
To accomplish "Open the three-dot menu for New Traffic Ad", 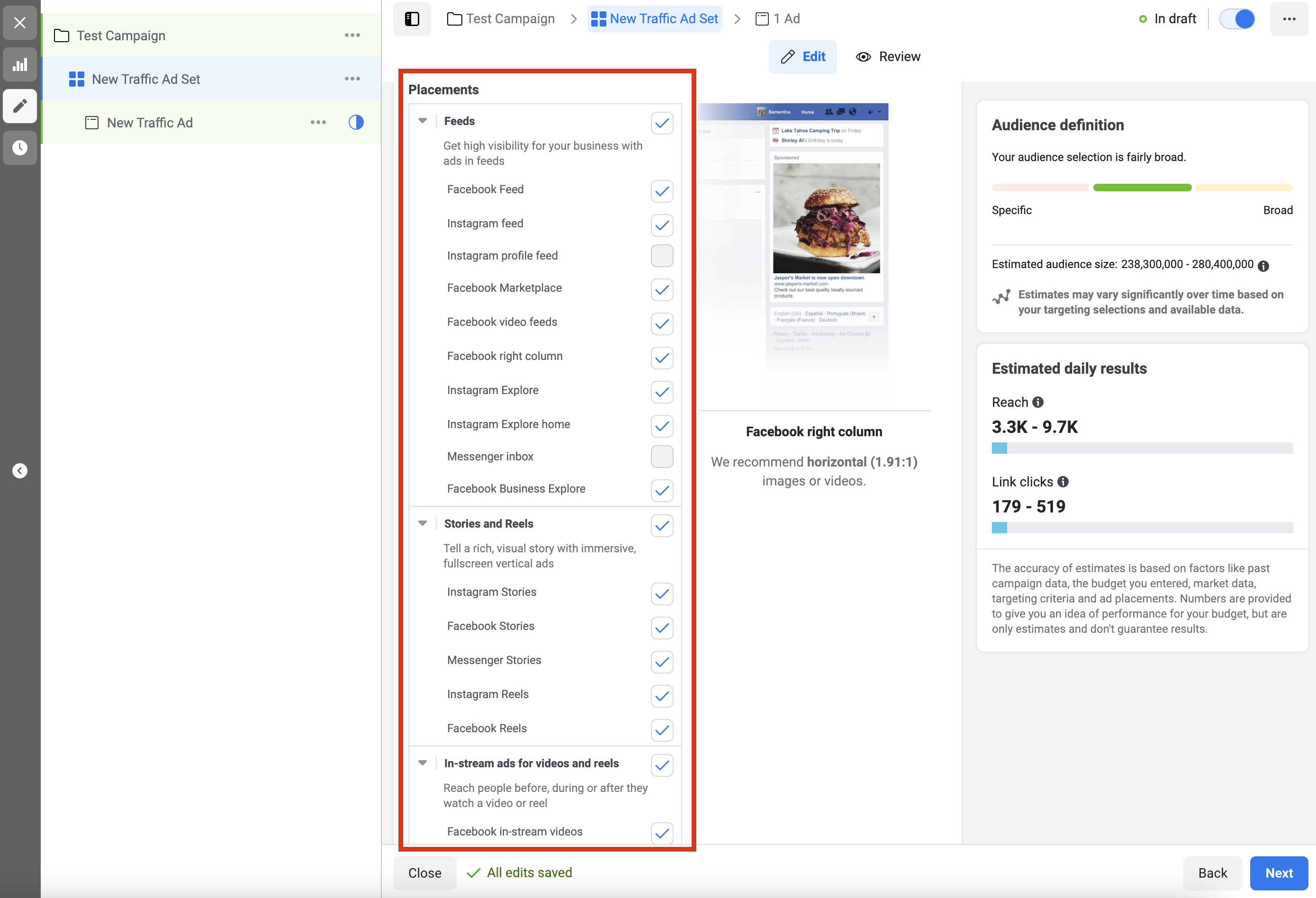I will pos(318,122).
